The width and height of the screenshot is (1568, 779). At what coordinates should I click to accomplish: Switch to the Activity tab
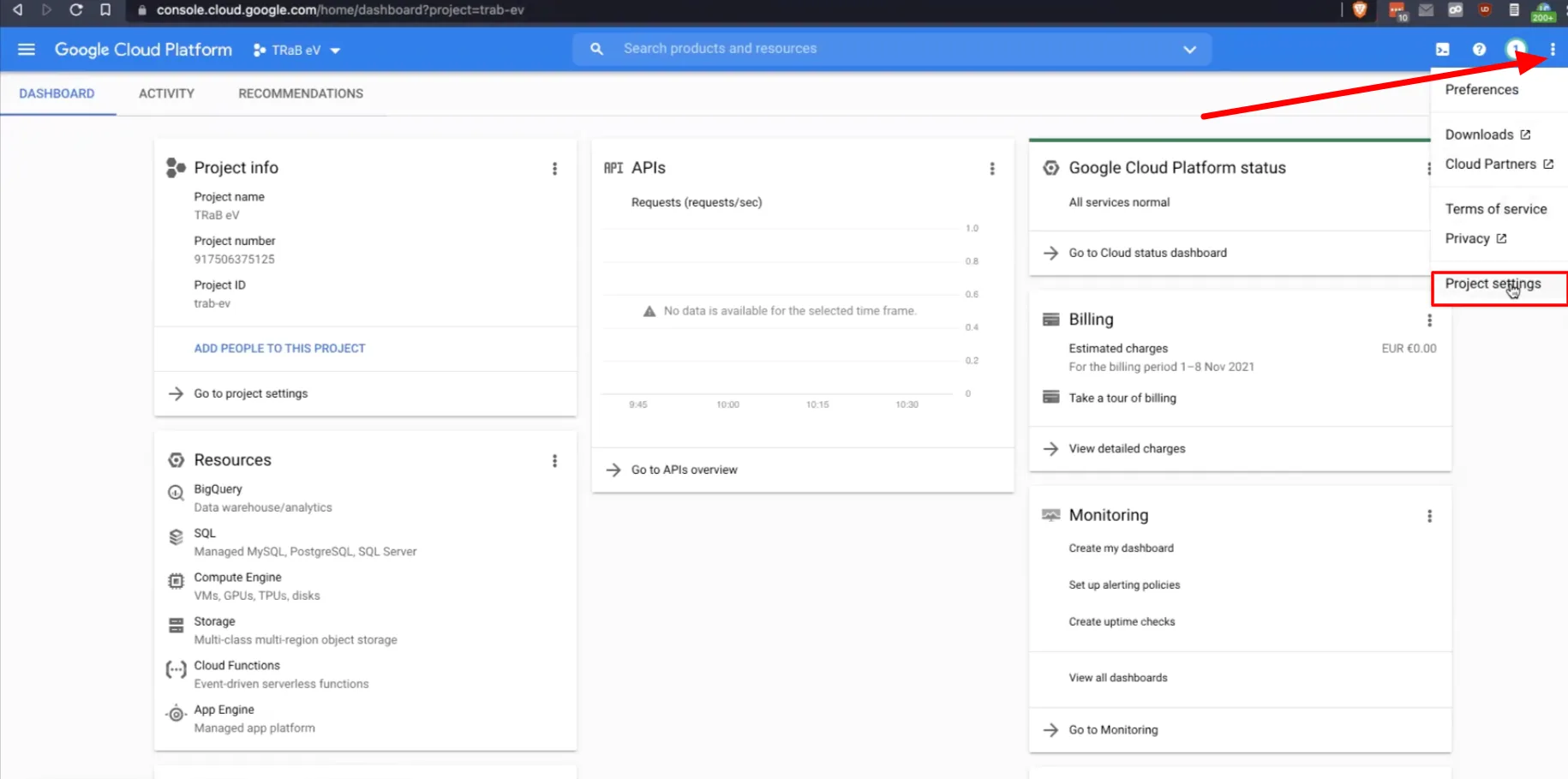coord(166,93)
